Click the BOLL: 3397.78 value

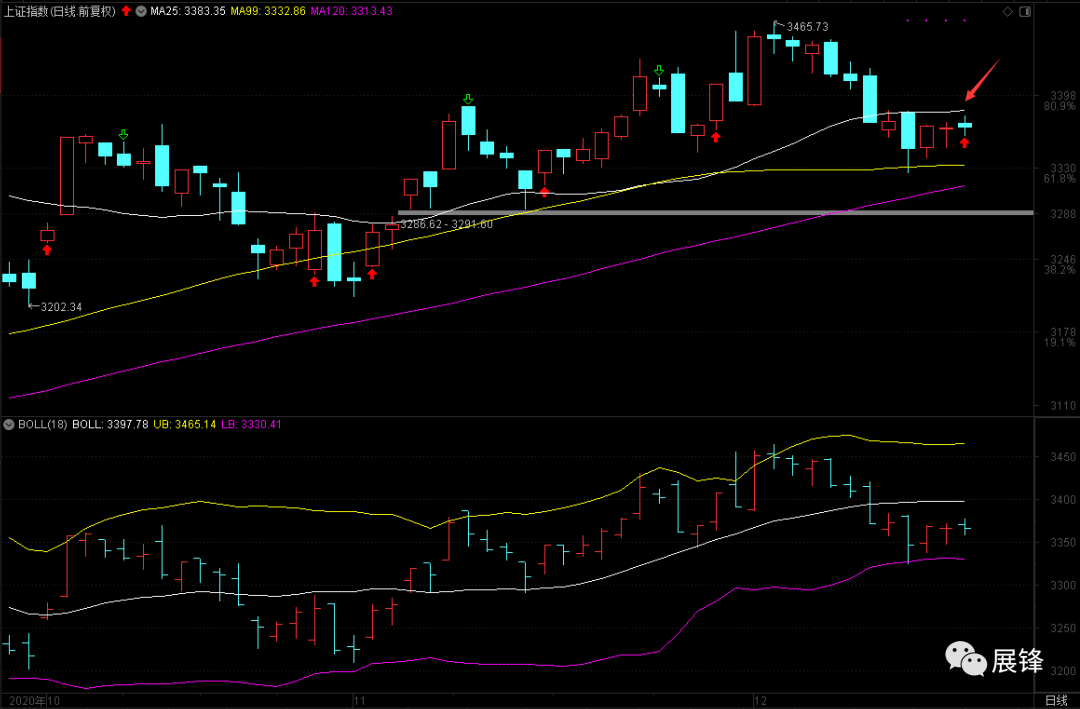point(110,424)
